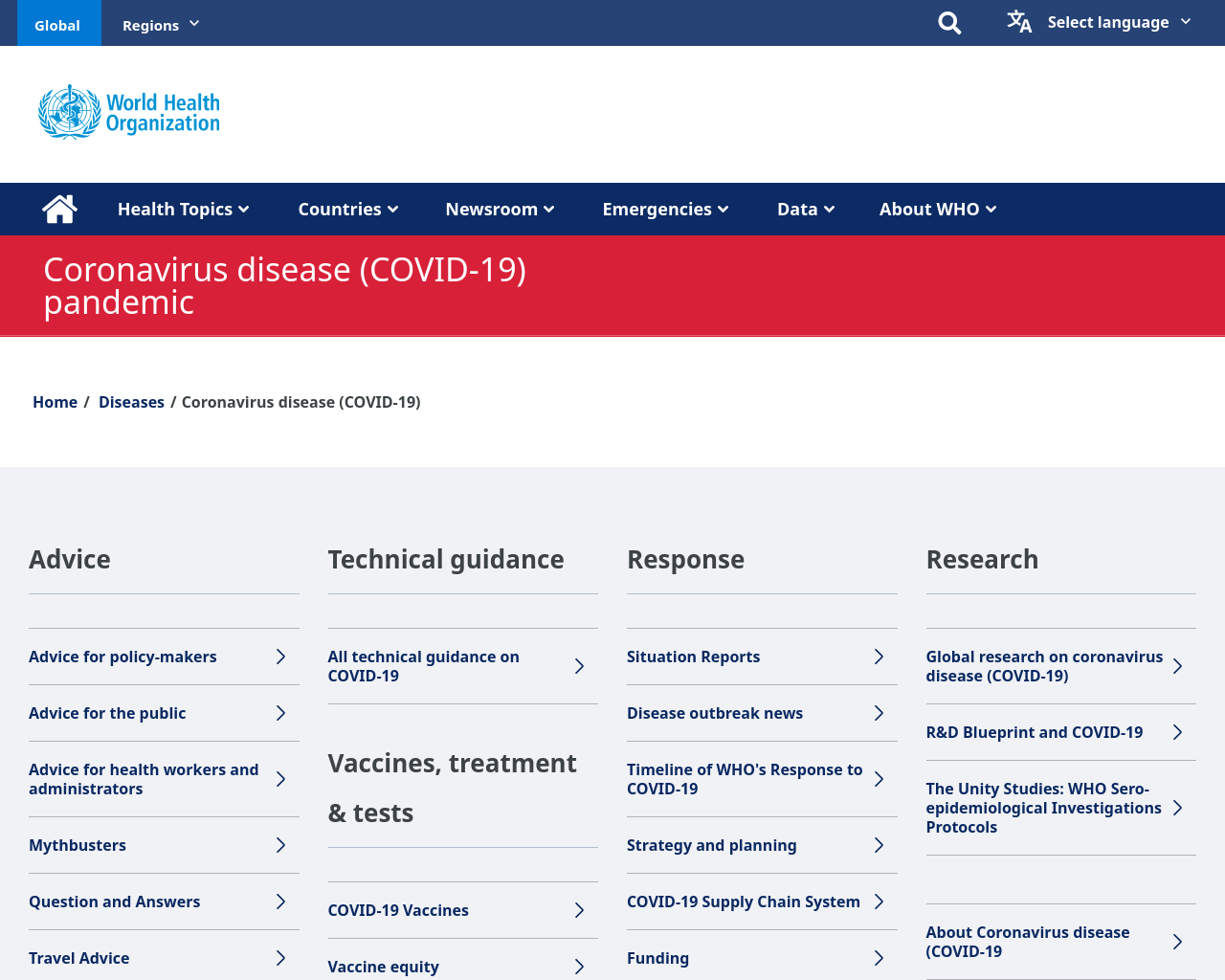Screen dimensions: 1225x980
Task: Click the arrow beside All technical guidance
Action: 579,666
